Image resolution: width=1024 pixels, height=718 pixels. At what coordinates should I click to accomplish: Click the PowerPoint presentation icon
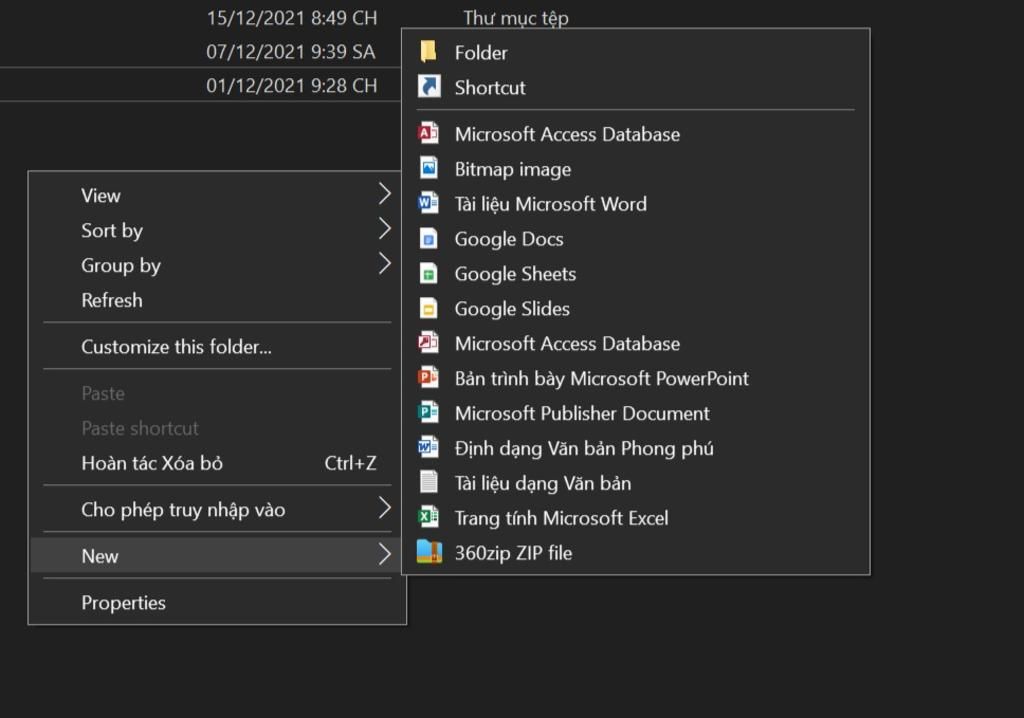pos(429,378)
